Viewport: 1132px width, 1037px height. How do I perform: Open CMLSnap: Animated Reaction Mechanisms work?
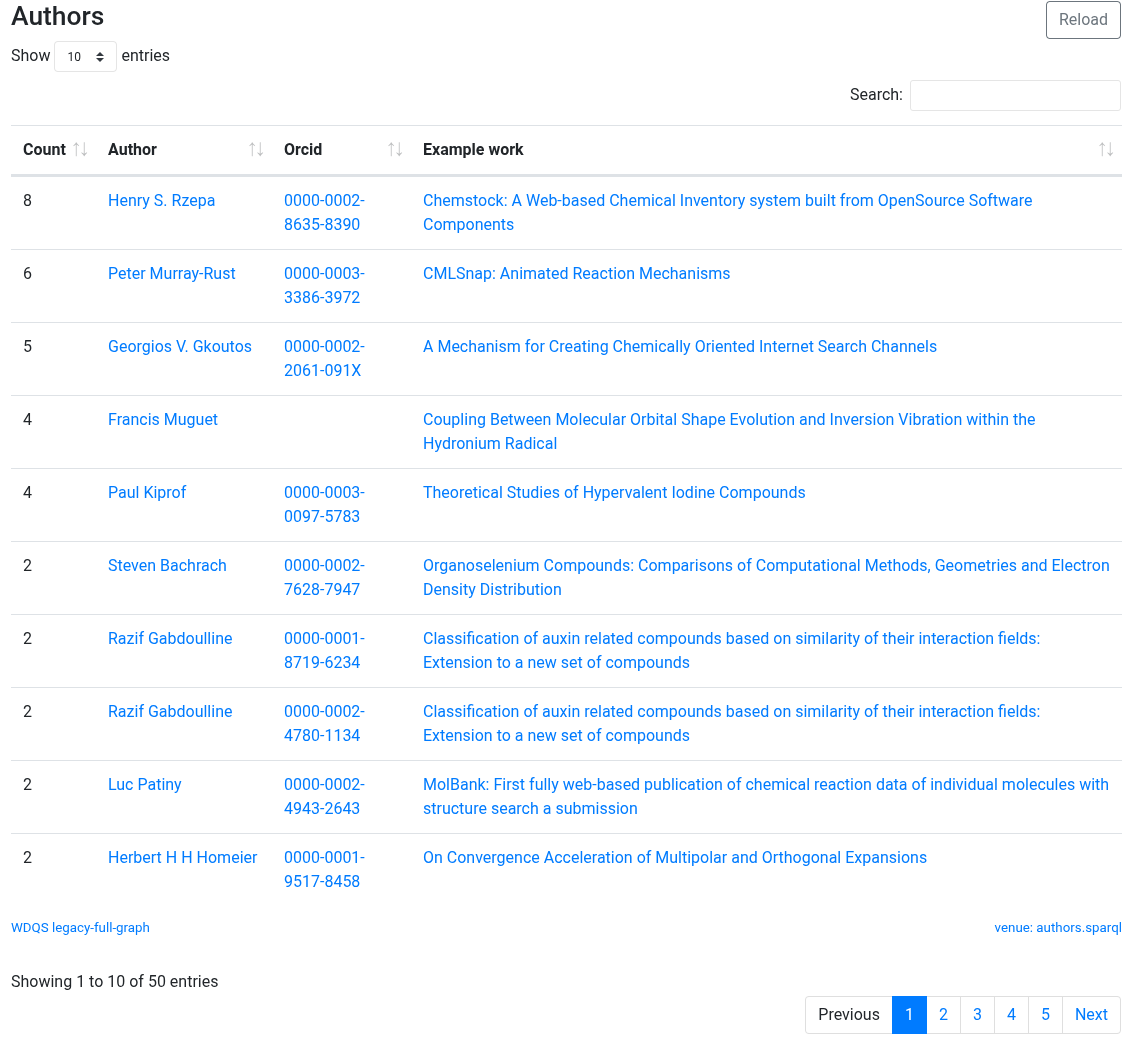click(x=576, y=274)
